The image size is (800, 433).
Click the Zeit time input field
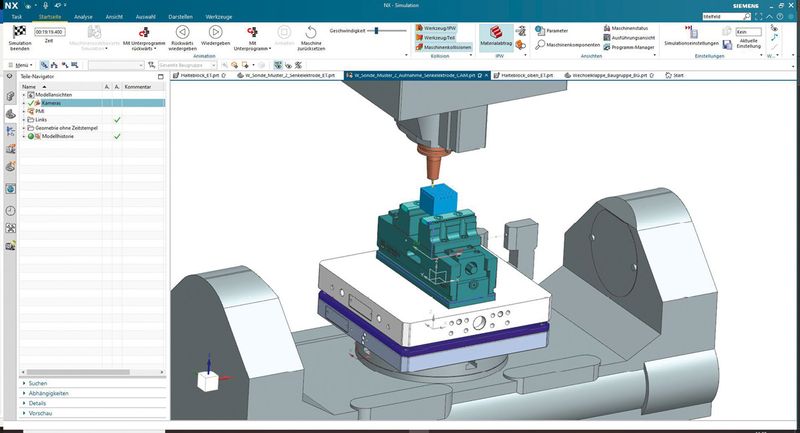49,32
